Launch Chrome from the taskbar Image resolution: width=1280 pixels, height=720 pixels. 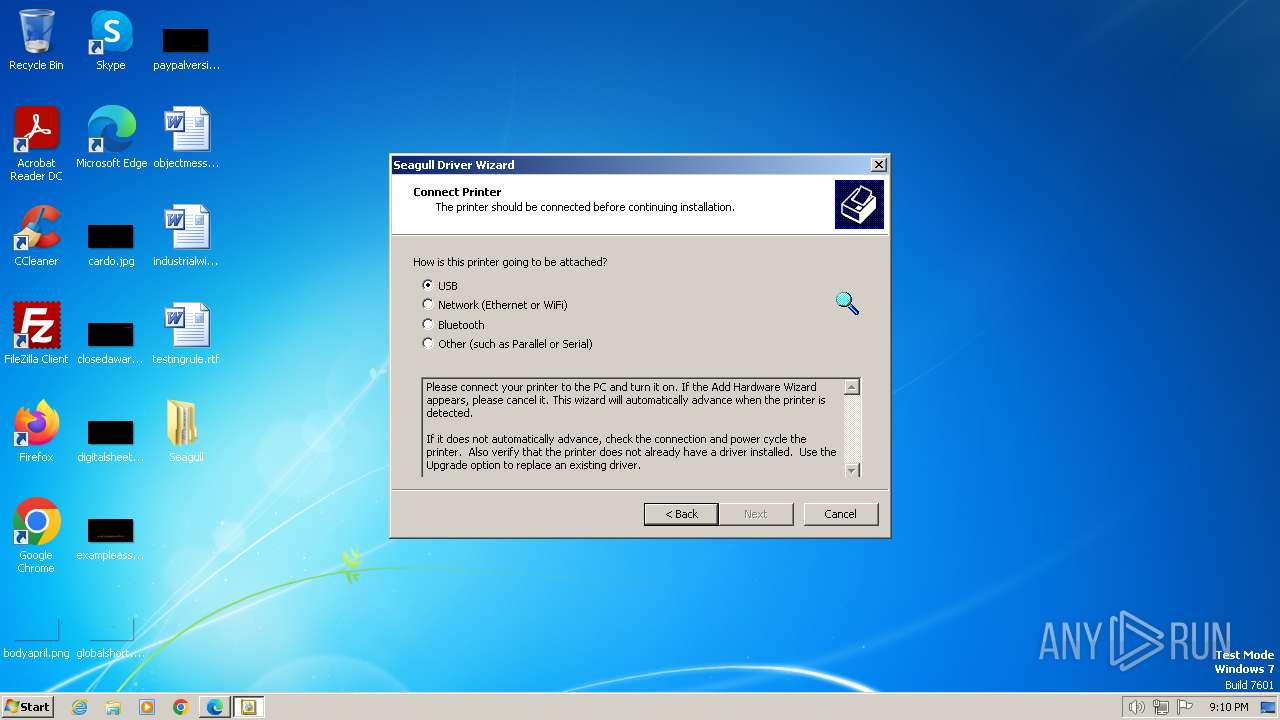(x=181, y=707)
